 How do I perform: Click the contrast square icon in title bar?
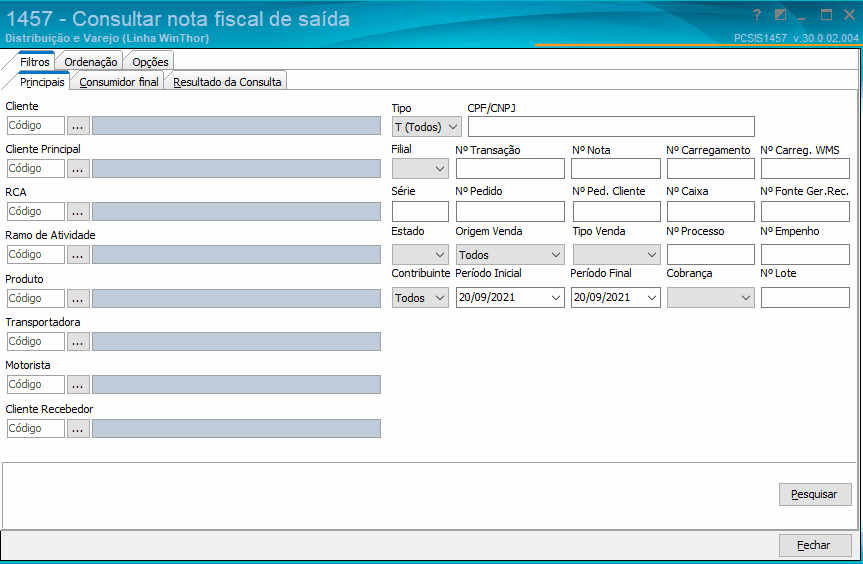pos(780,15)
